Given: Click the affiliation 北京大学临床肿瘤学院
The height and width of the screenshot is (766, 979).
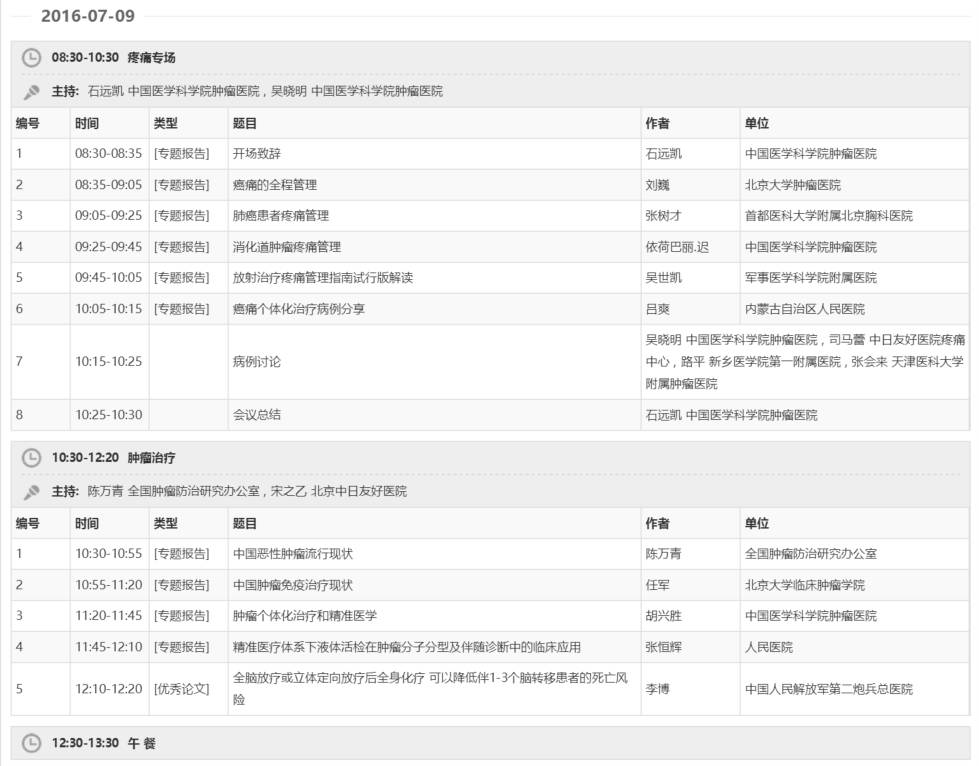Looking at the screenshot, I should point(805,585).
